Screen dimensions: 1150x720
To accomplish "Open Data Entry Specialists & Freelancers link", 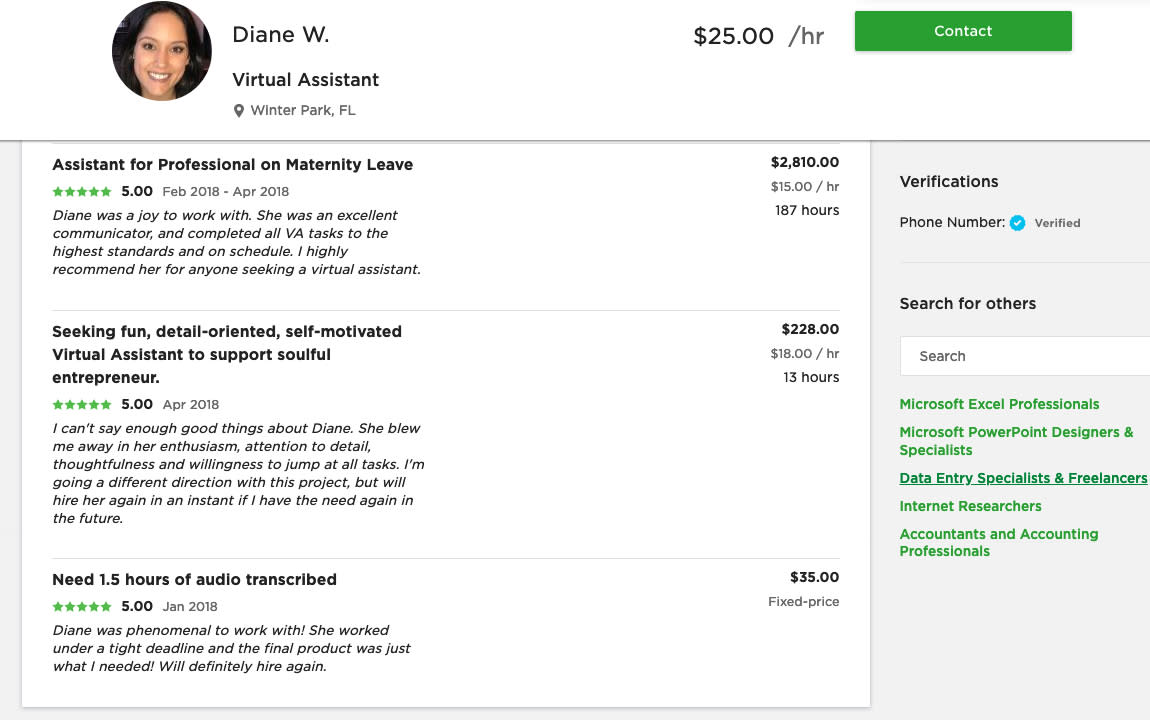I will point(1023,478).
